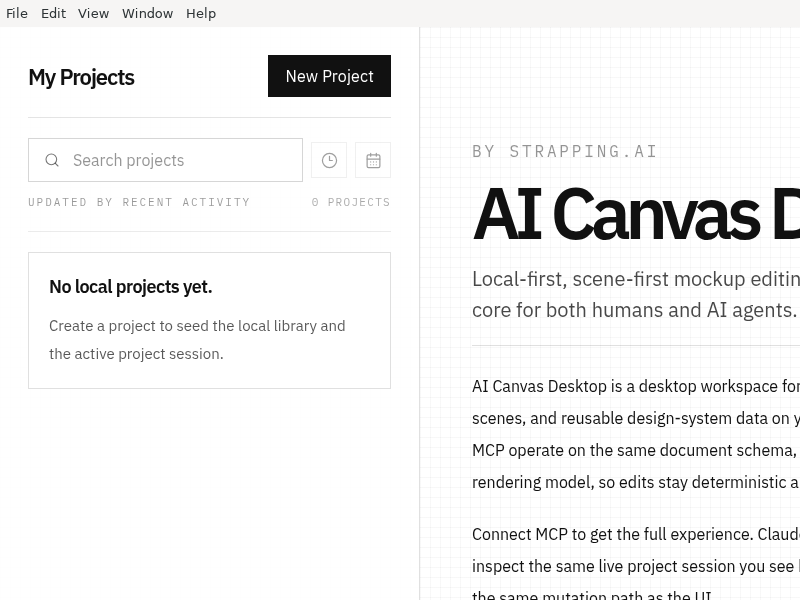Click the 'AI Canvas Desktop is a desktop workspace' paragraph
Viewport: 800px width, 600px height.
636,434
